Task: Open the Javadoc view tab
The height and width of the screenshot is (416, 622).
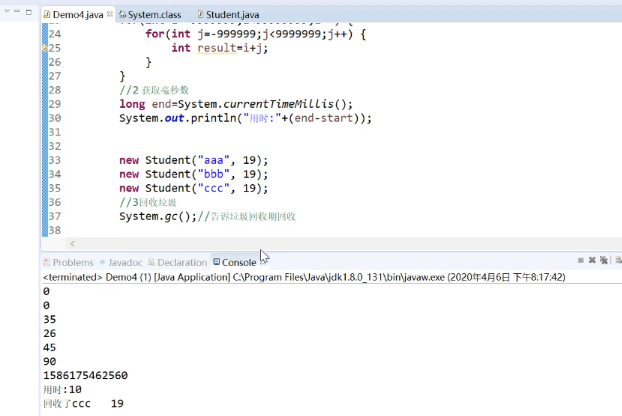Action: (121, 263)
